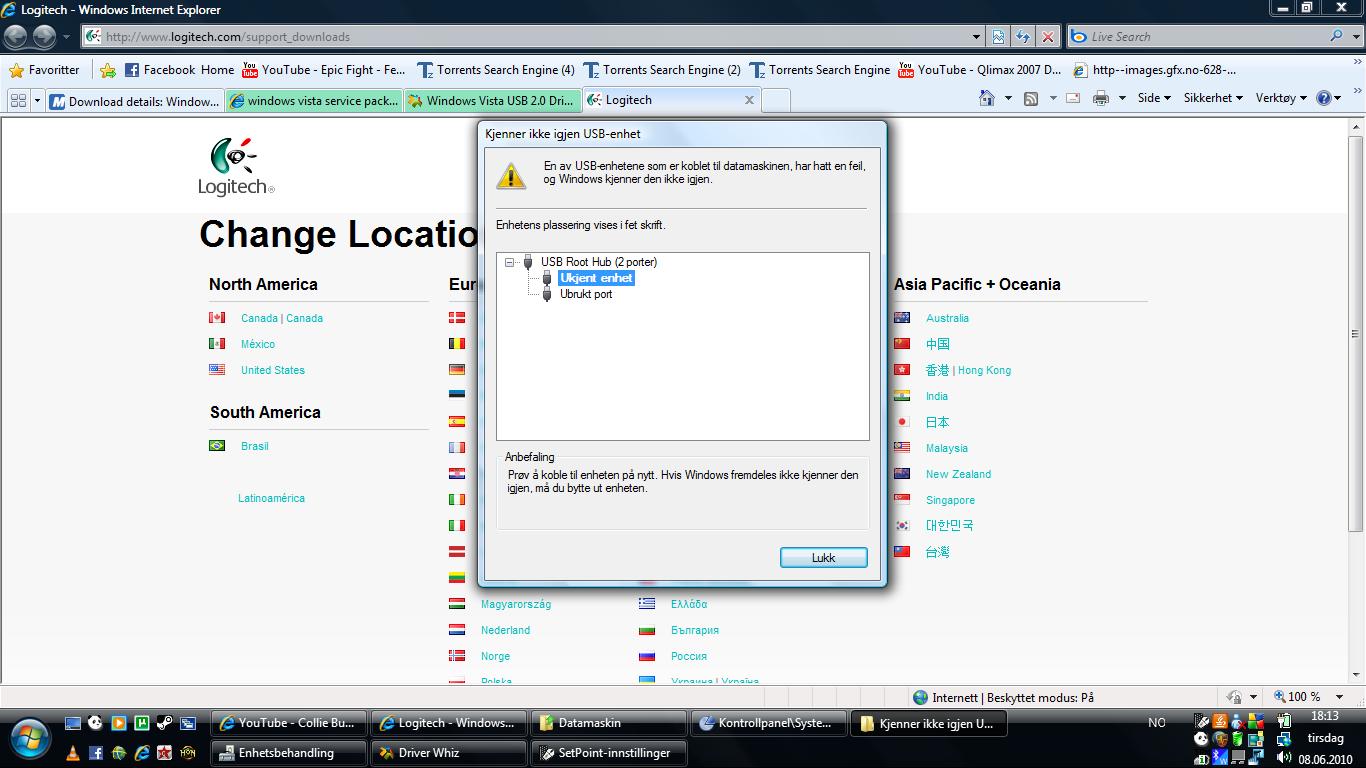This screenshot has height=768, width=1366.
Task: Click the USB Root Hub (2 porter) entry
Action: (599, 262)
